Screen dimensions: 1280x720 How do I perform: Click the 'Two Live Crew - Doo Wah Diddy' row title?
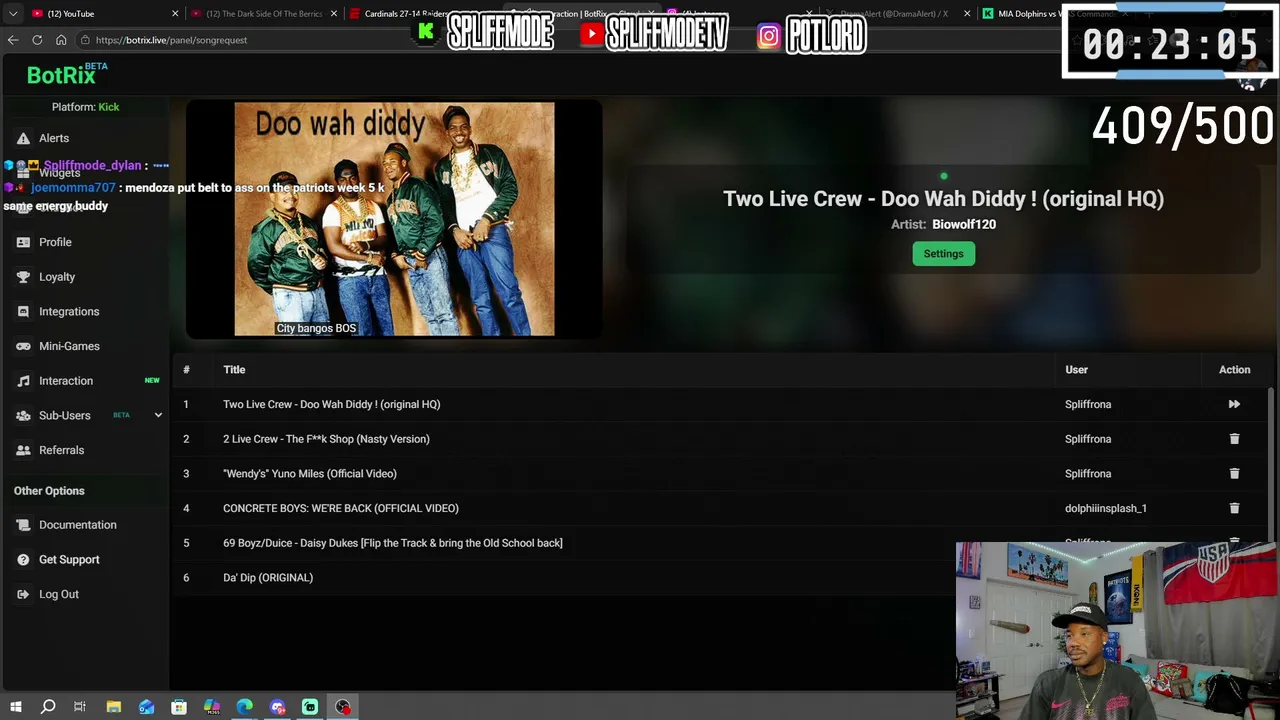coord(332,404)
